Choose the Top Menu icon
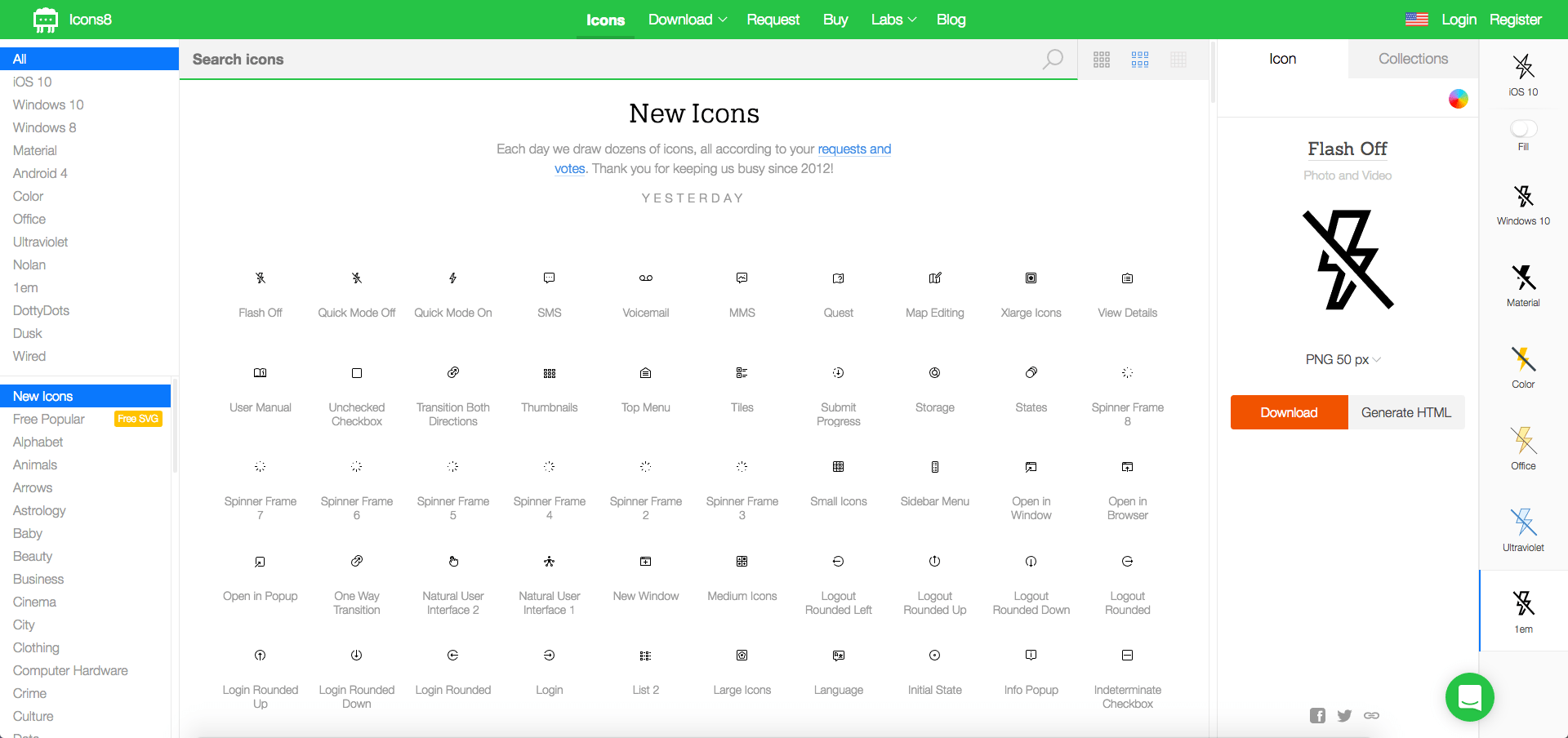The image size is (1568, 738). pyautogui.click(x=646, y=373)
